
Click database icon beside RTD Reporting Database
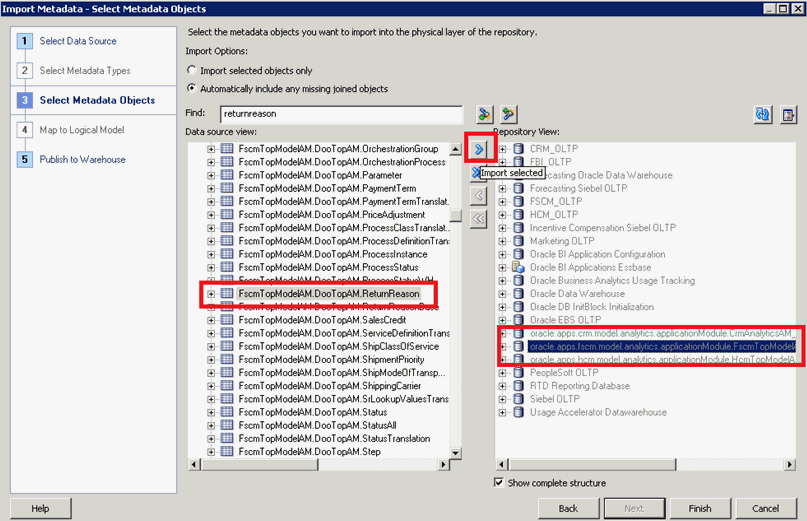click(518, 386)
